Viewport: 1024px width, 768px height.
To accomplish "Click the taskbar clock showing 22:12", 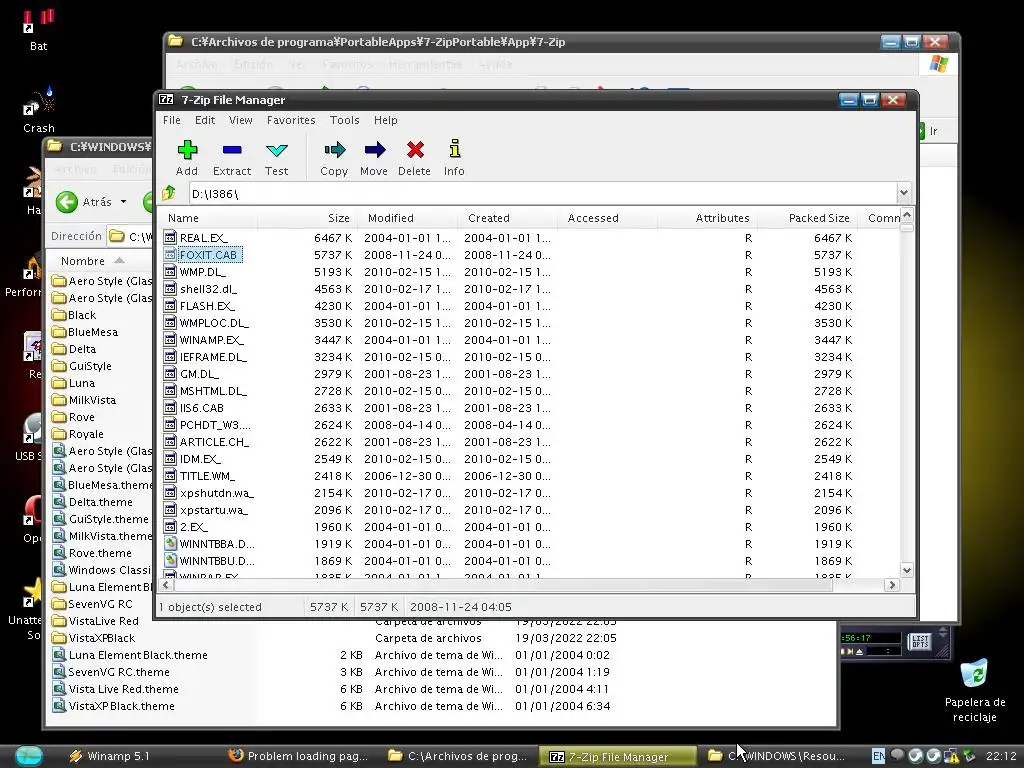I will coord(1001,756).
